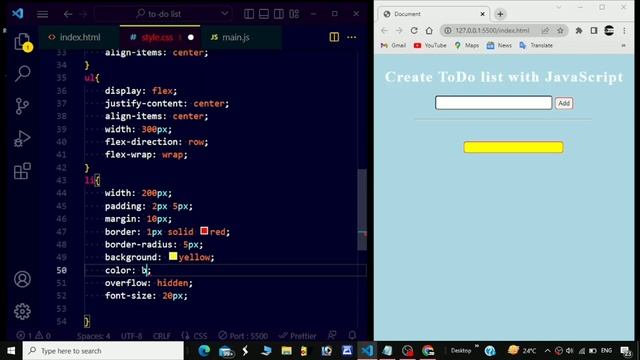
Task: Bookmark this page with star icon
Action: coord(560,31)
